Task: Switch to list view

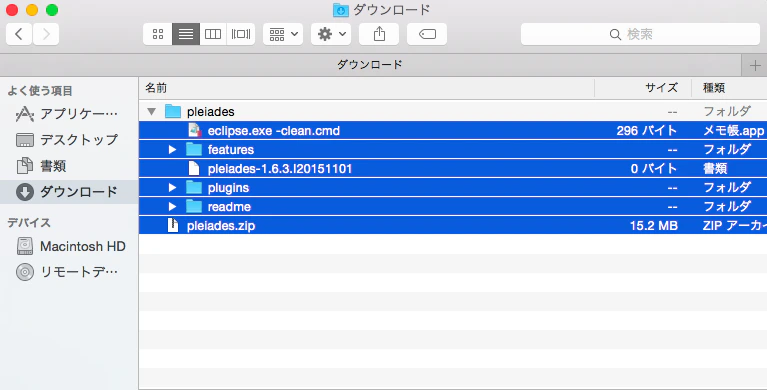Action: (x=186, y=34)
